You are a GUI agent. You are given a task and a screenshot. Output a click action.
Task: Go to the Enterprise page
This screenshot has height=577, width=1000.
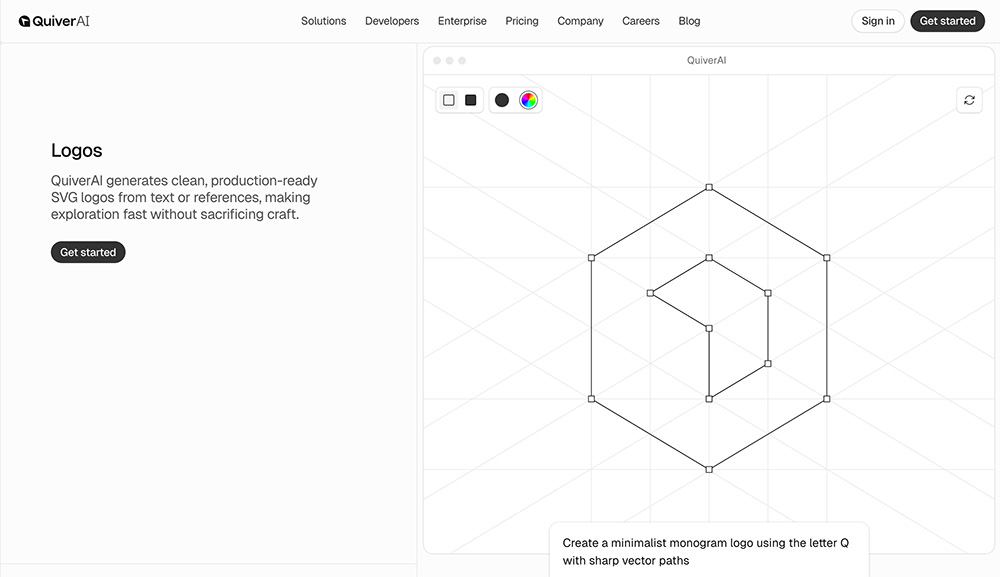pos(462,21)
